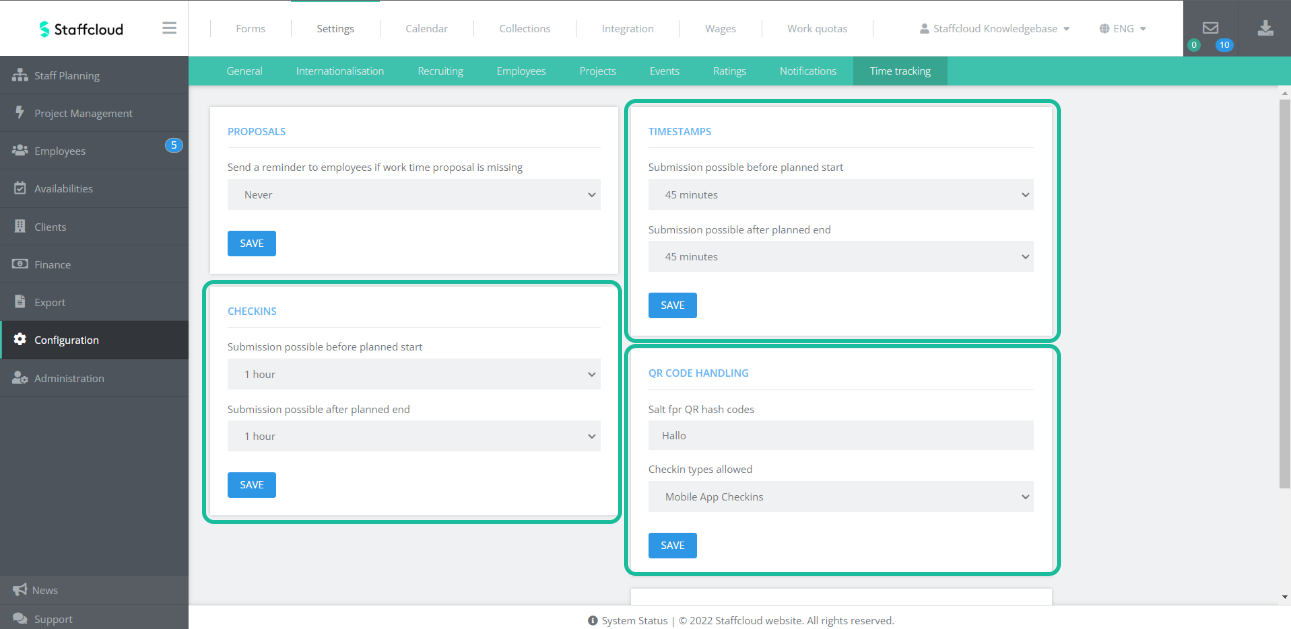Image resolution: width=1291 pixels, height=629 pixels.
Task: Open the Clients sidebar icon
Action: 21,226
